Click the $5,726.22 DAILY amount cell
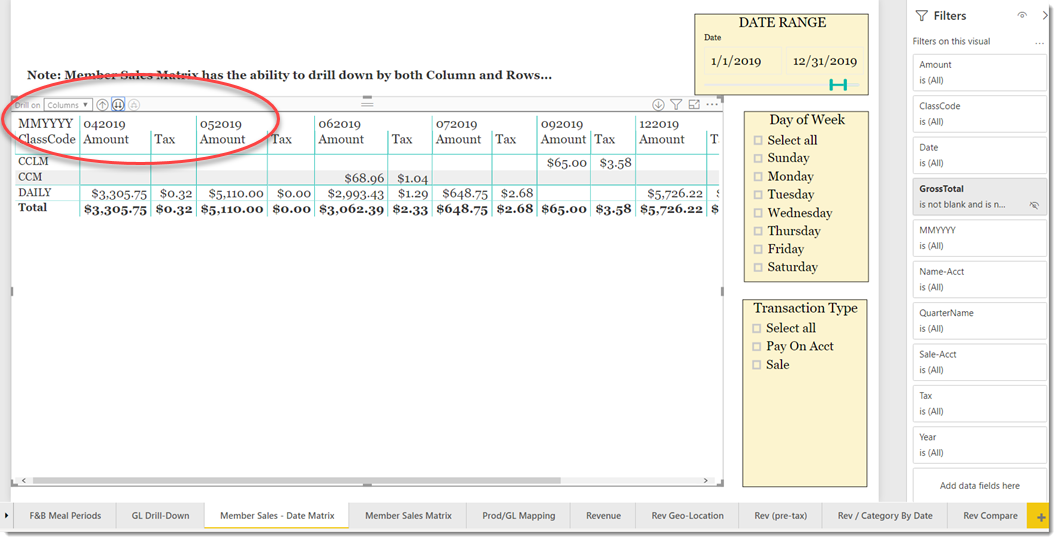1058x541 pixels. 675,194
